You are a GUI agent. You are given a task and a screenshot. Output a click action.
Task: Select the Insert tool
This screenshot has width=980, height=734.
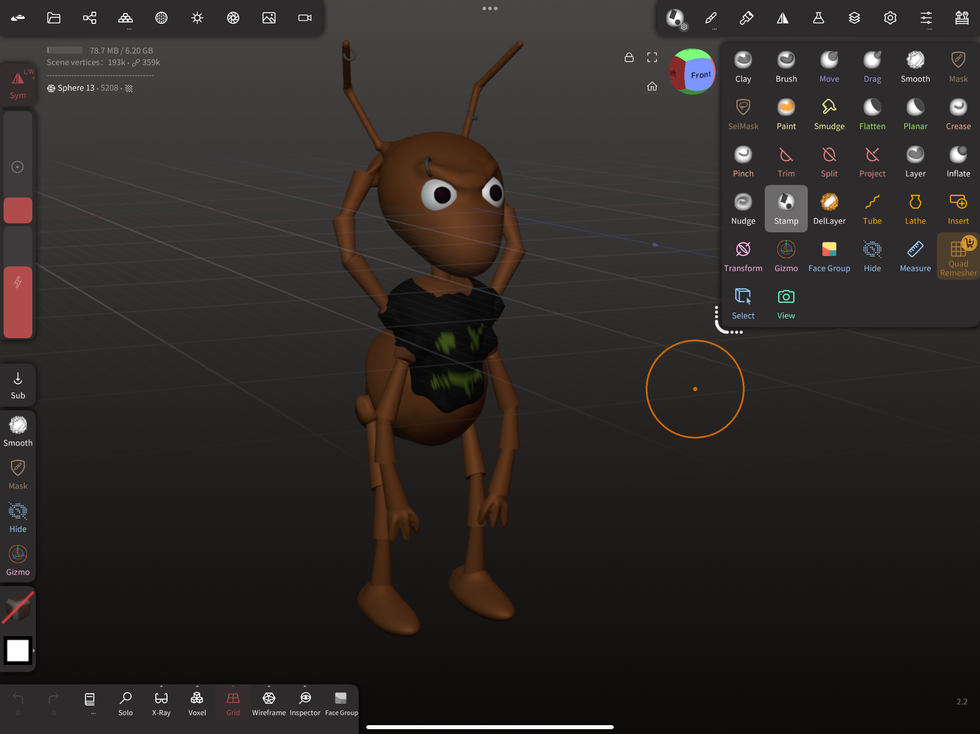pyautogui.click(x=958, y=209)
